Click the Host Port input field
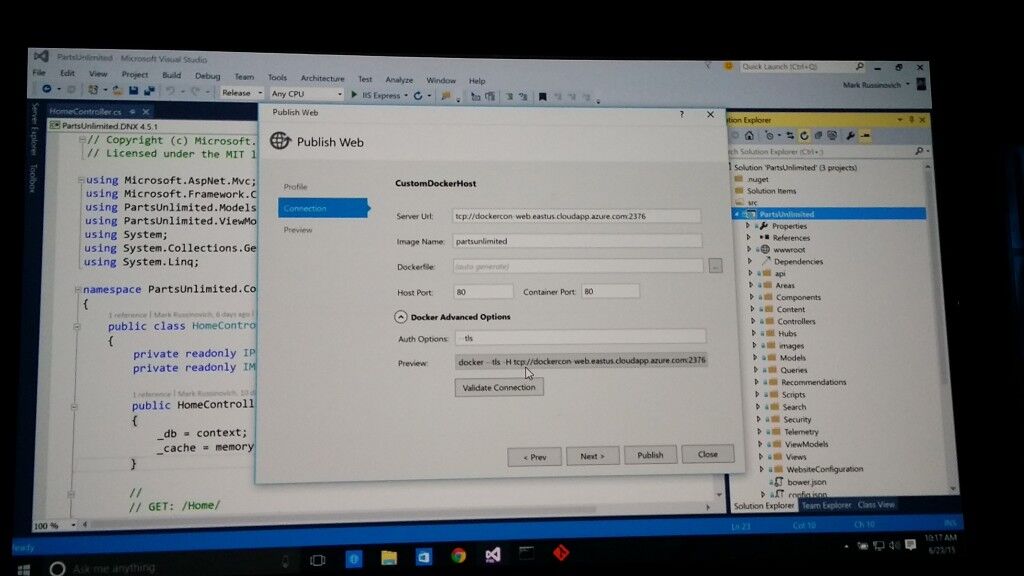Screen dimensions: 1024x576 coord(483,292)
